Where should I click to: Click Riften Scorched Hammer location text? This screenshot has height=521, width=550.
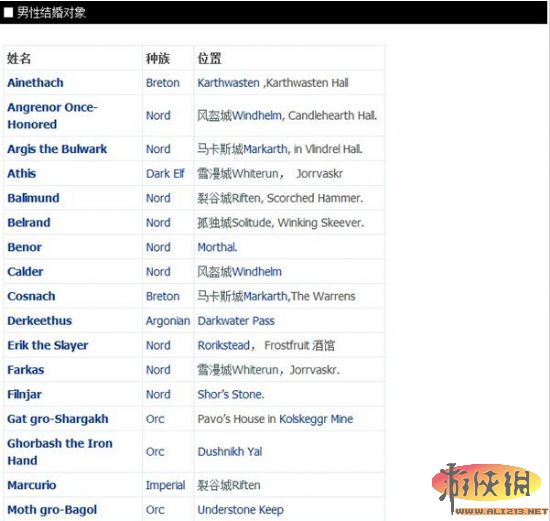(280, 198)
